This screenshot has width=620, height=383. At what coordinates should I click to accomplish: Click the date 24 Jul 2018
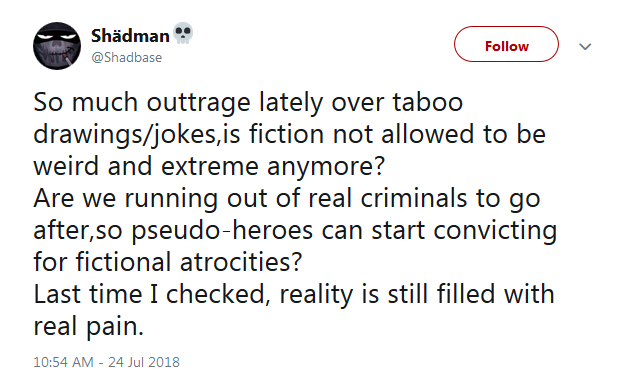click(x=144, y=362)
